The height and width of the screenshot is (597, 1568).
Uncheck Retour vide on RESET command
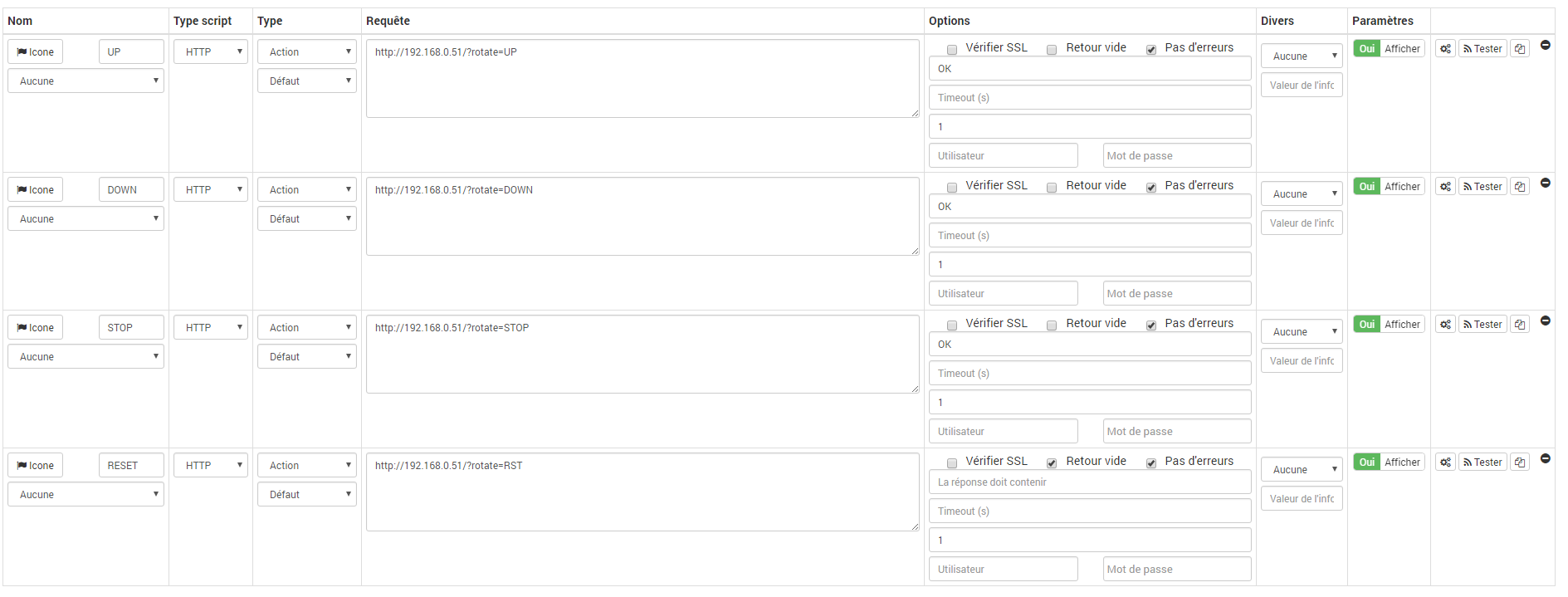click(1052, 463)
